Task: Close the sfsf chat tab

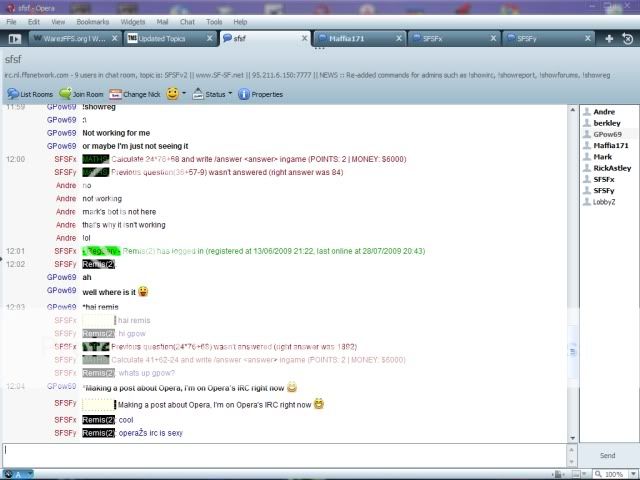Action: point(304,38)
